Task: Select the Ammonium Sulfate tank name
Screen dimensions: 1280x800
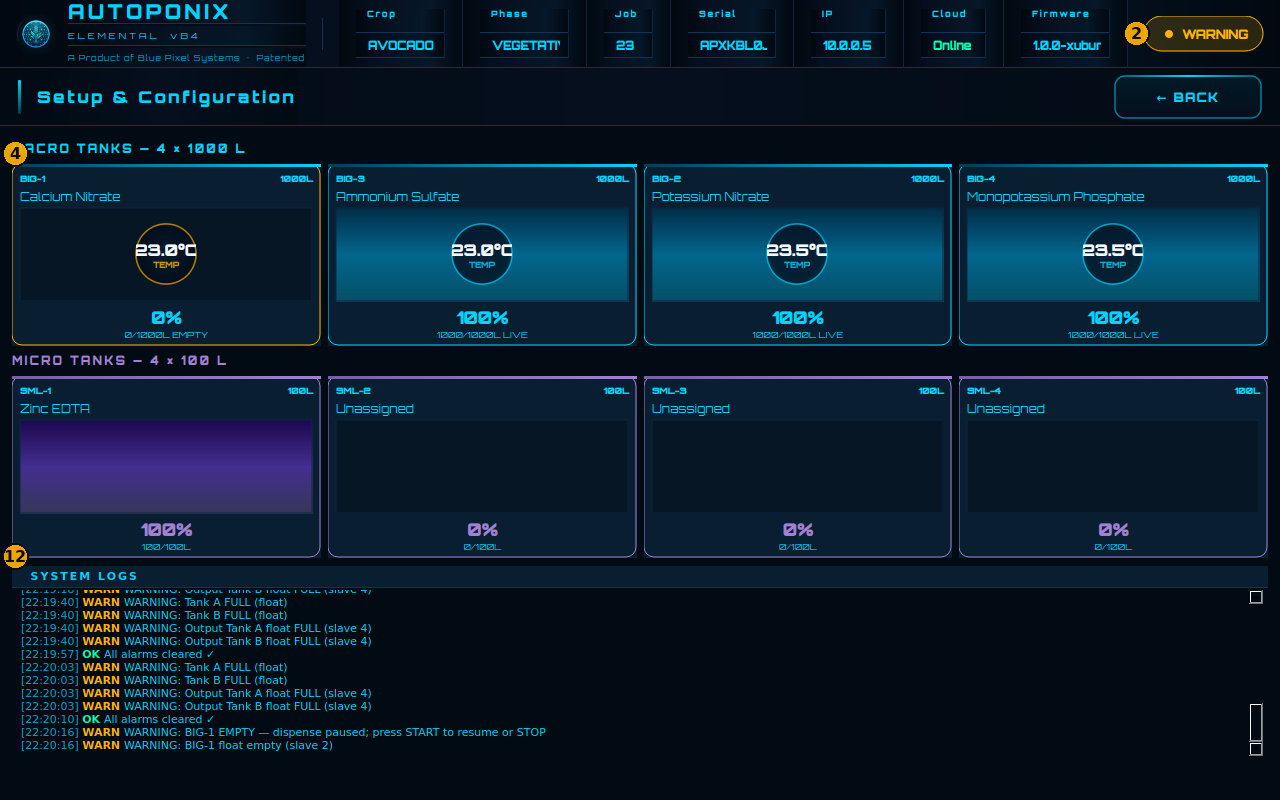Action: [x=398, y=197]
